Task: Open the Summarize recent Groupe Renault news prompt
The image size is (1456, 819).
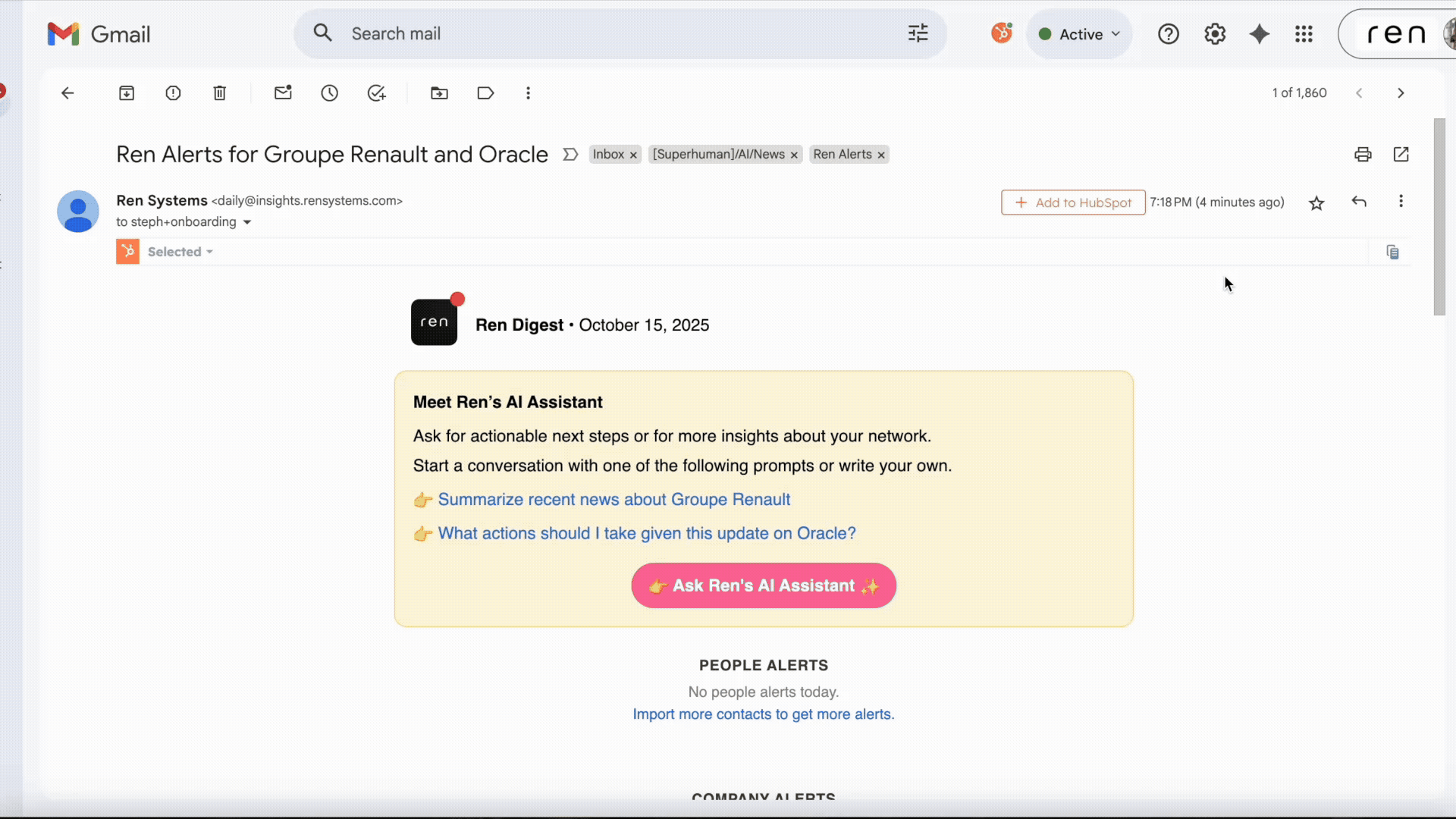Action: [x=613, y=500]
